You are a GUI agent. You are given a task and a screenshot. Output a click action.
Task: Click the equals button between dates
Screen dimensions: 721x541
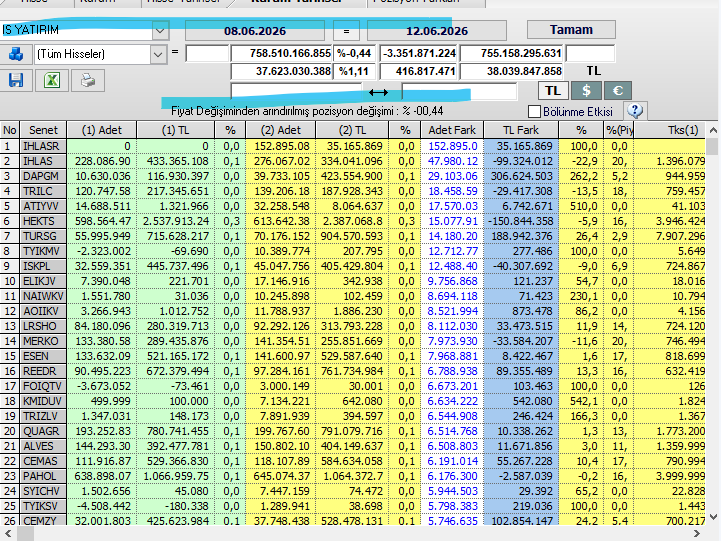click(x=346, y=31)
